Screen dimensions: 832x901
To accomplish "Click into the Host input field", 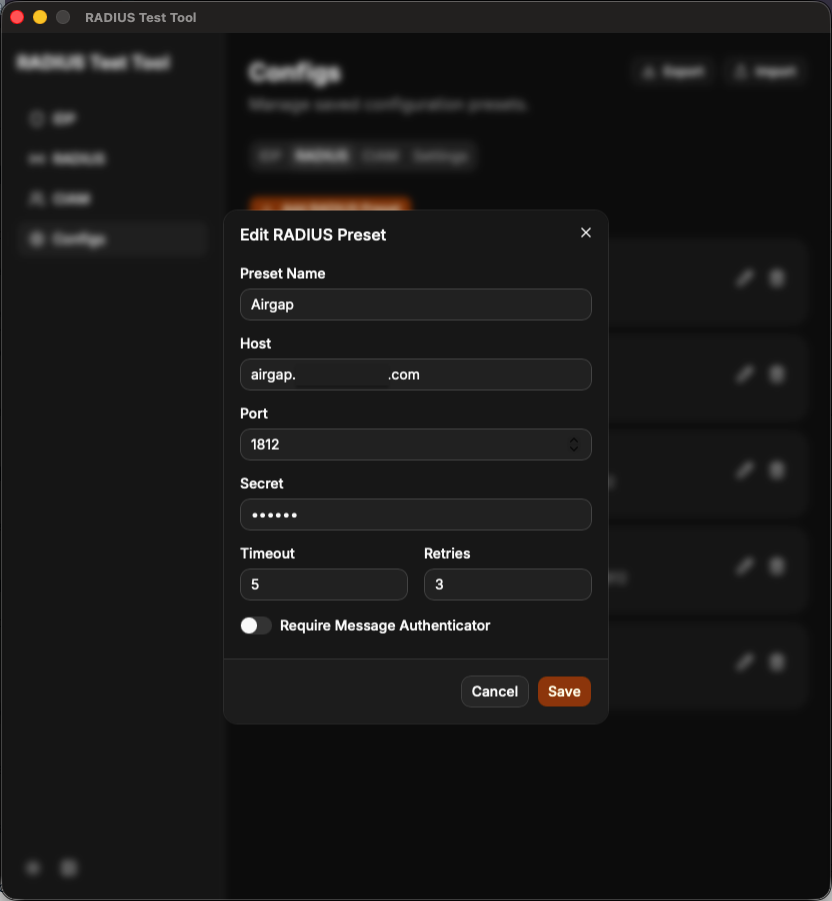I will point(415,375).
